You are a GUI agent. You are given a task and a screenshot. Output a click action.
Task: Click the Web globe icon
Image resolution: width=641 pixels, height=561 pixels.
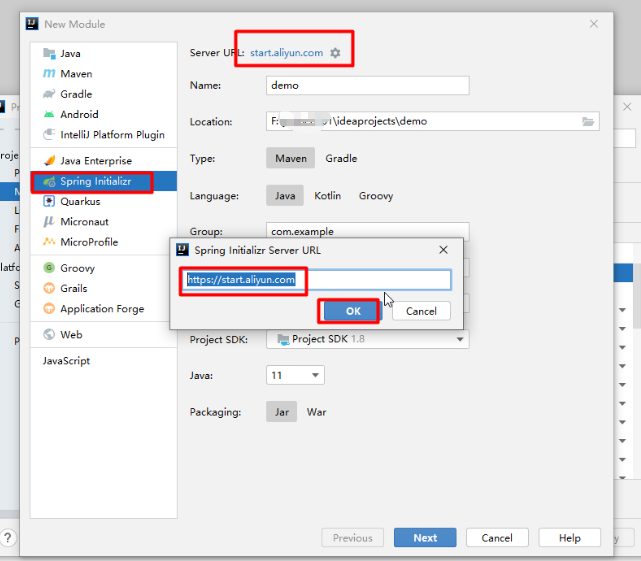pos(49,334)
